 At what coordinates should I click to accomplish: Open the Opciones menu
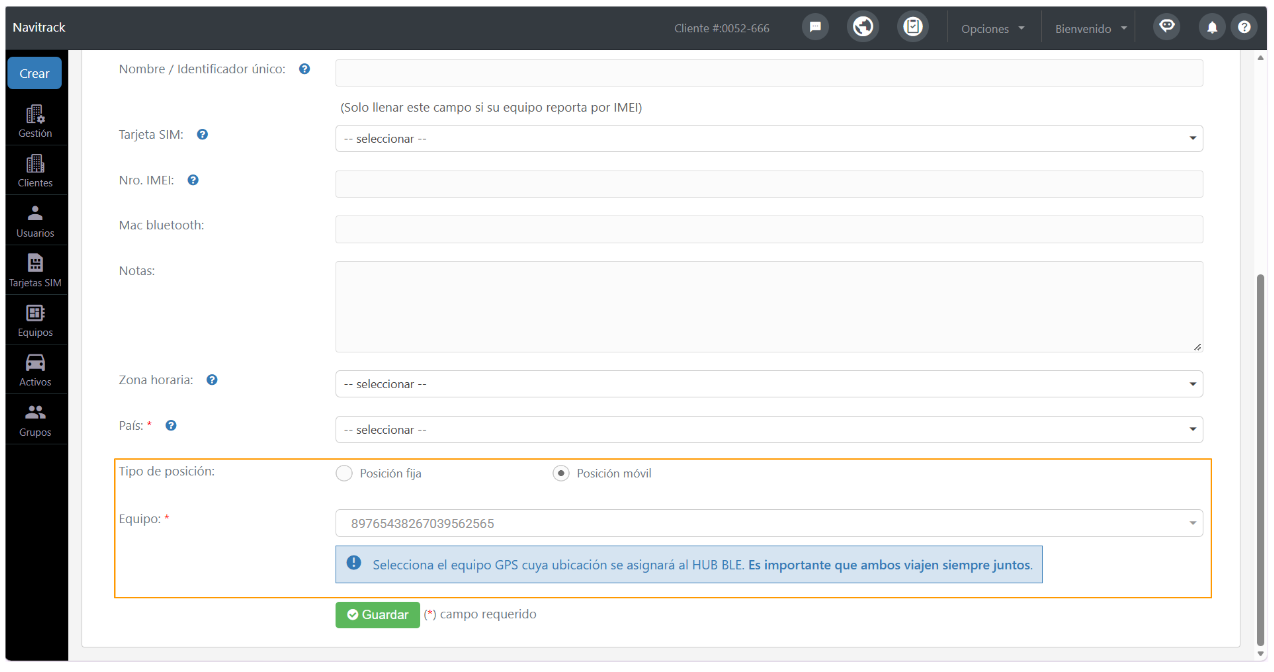(x=993, y=28)
